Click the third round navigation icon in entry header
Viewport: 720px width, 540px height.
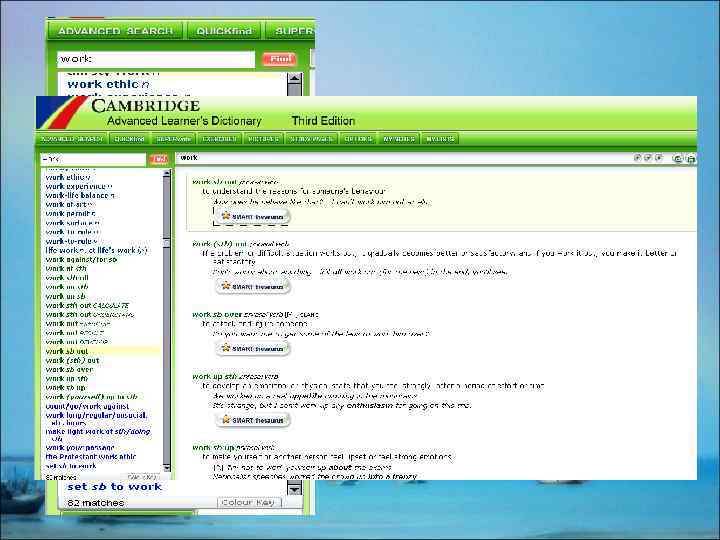(x=658, y=158)
